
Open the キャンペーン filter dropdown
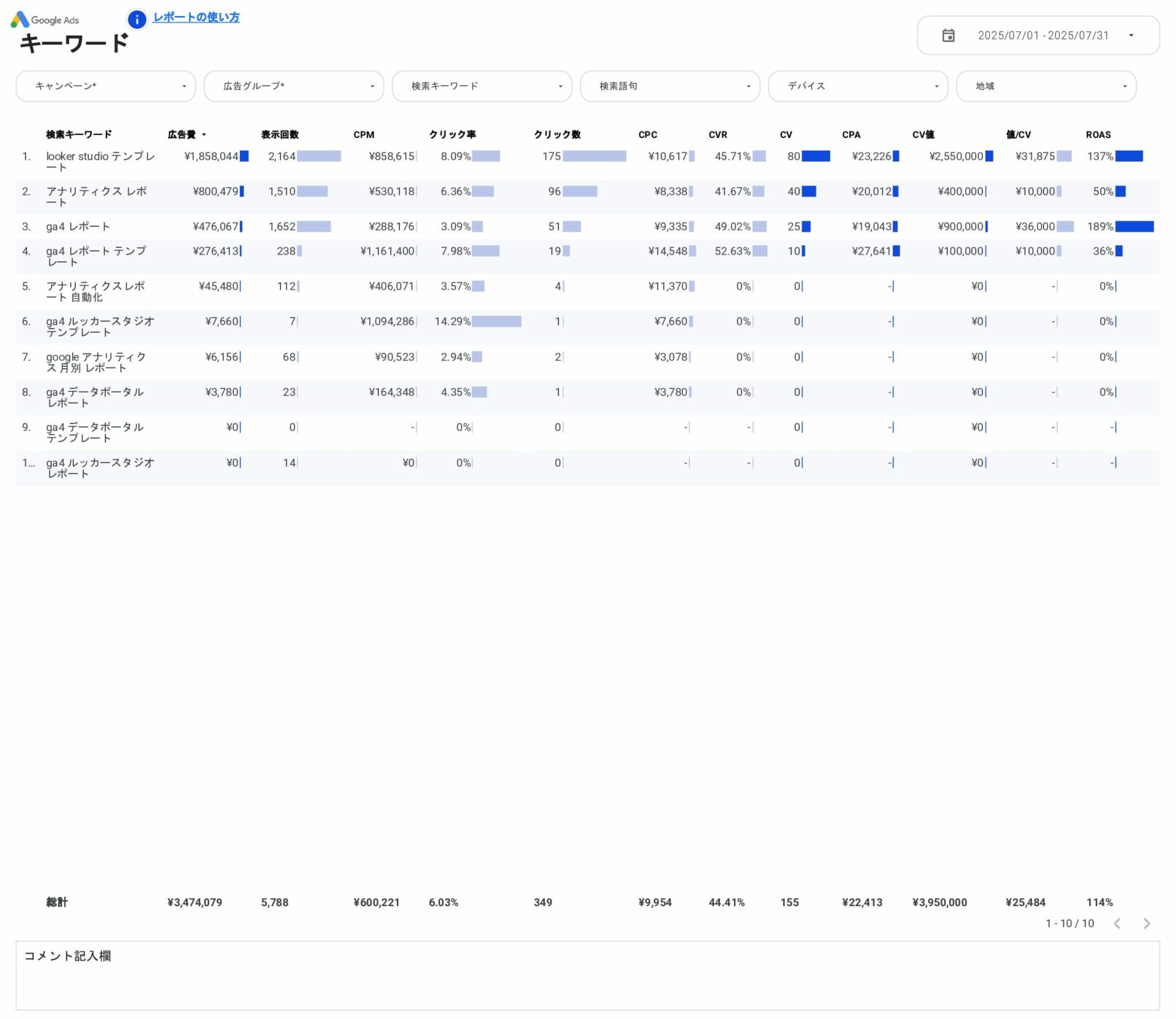[x=106, y=86]
